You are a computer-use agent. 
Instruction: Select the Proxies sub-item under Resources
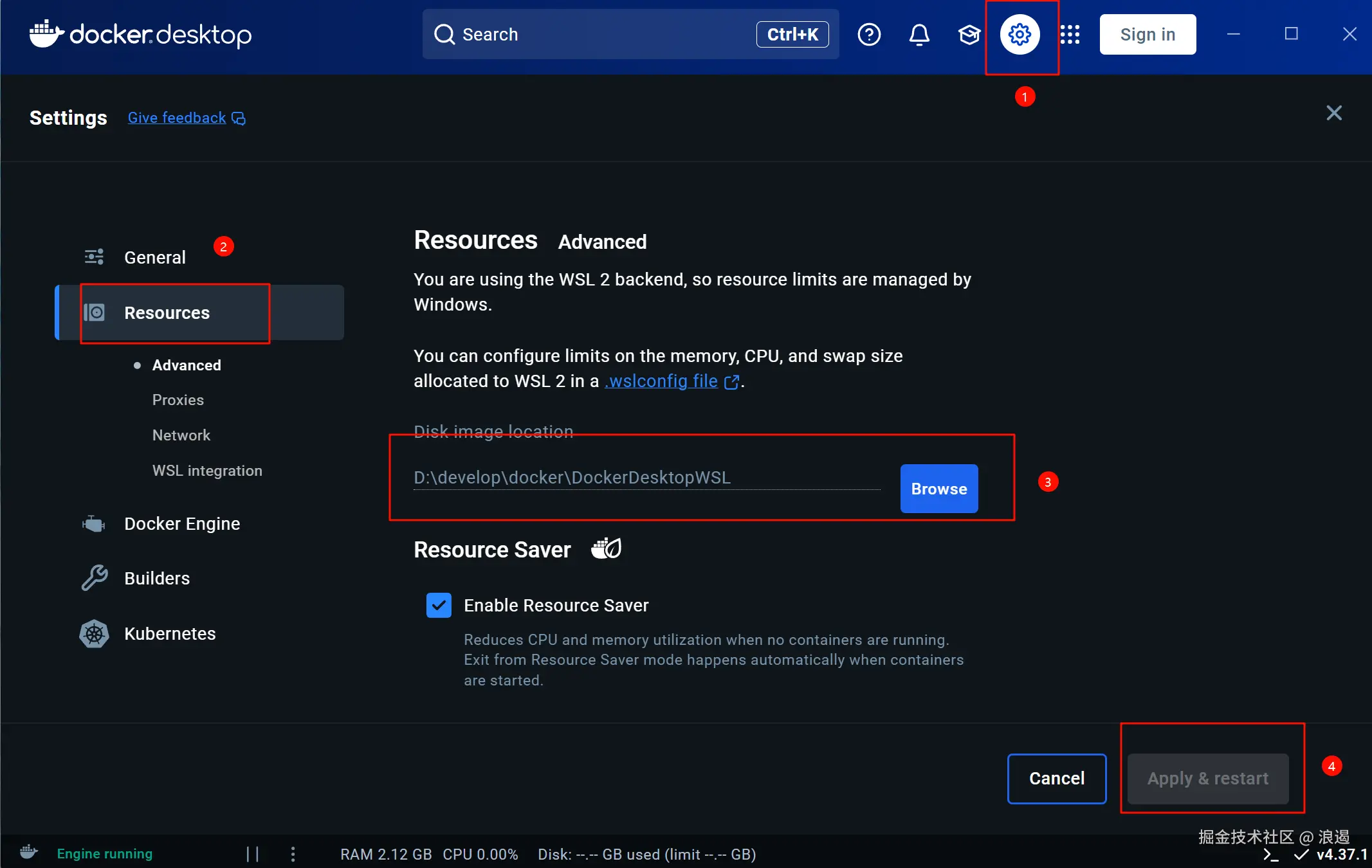point(178,400)
